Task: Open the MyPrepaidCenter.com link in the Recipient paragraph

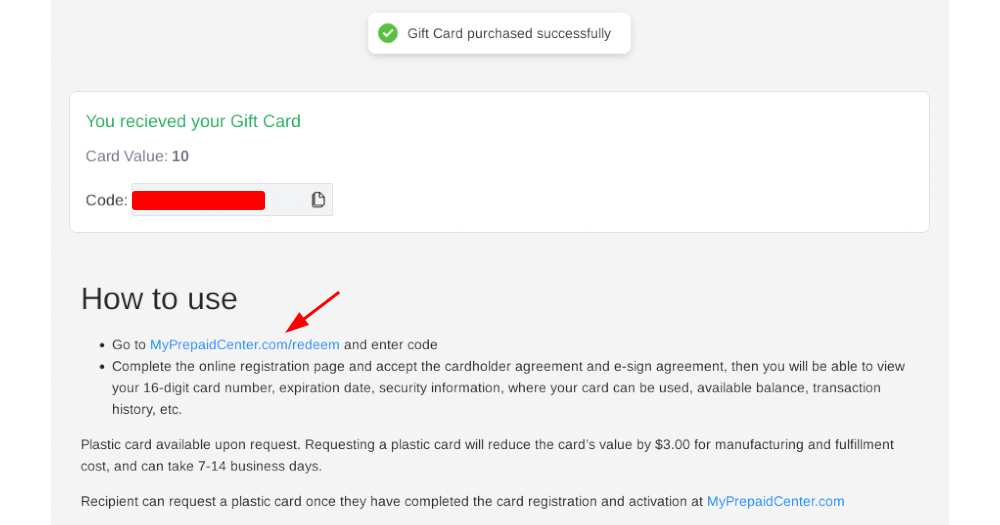Action: click(776, 501)
